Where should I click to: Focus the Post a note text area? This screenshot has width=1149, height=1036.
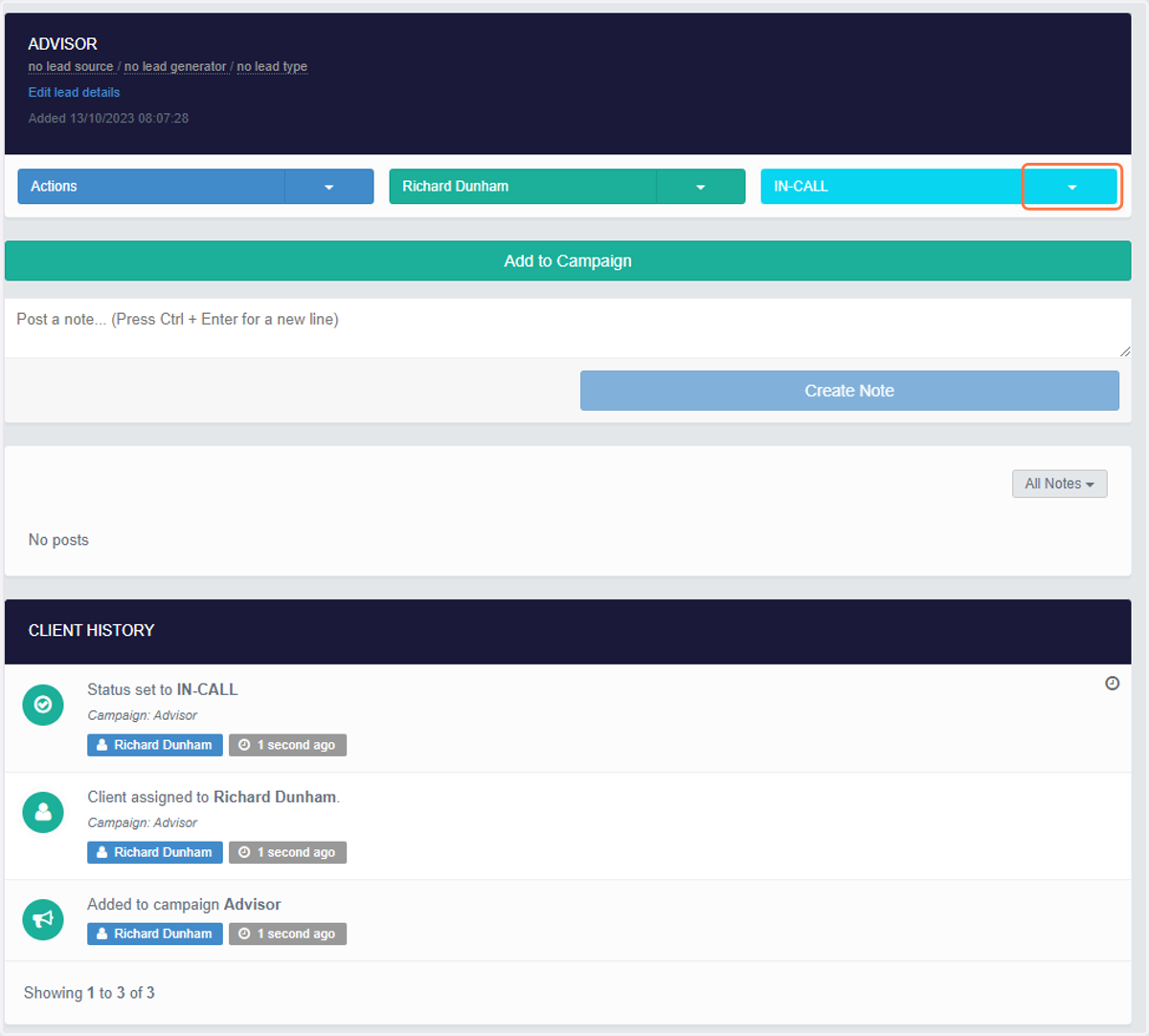[568, 328]
